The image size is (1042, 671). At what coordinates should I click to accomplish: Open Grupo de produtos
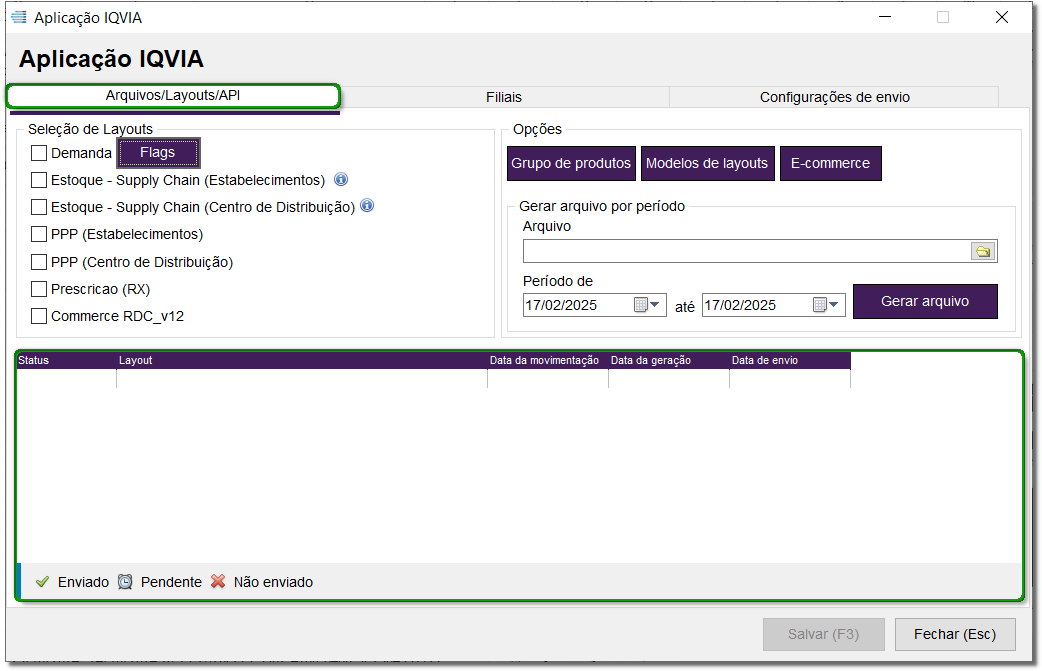tap(571, 163)
